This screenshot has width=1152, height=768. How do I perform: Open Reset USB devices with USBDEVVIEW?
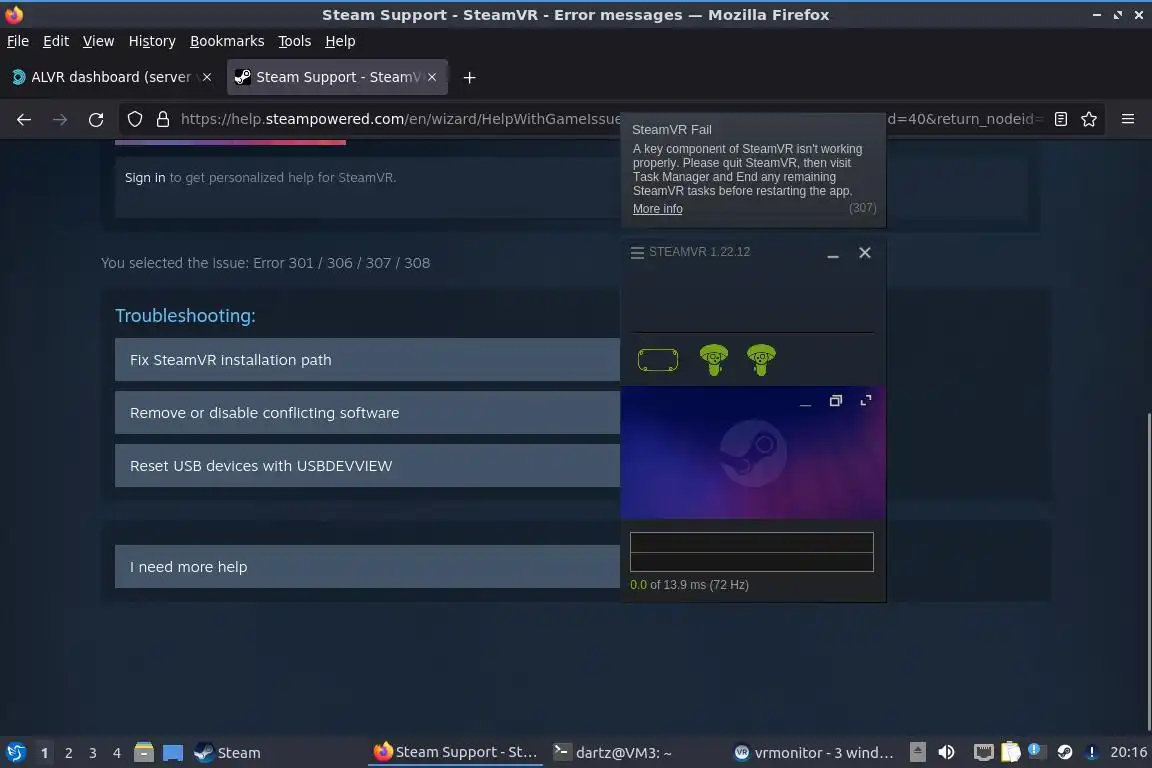click(x=367, y=465)
